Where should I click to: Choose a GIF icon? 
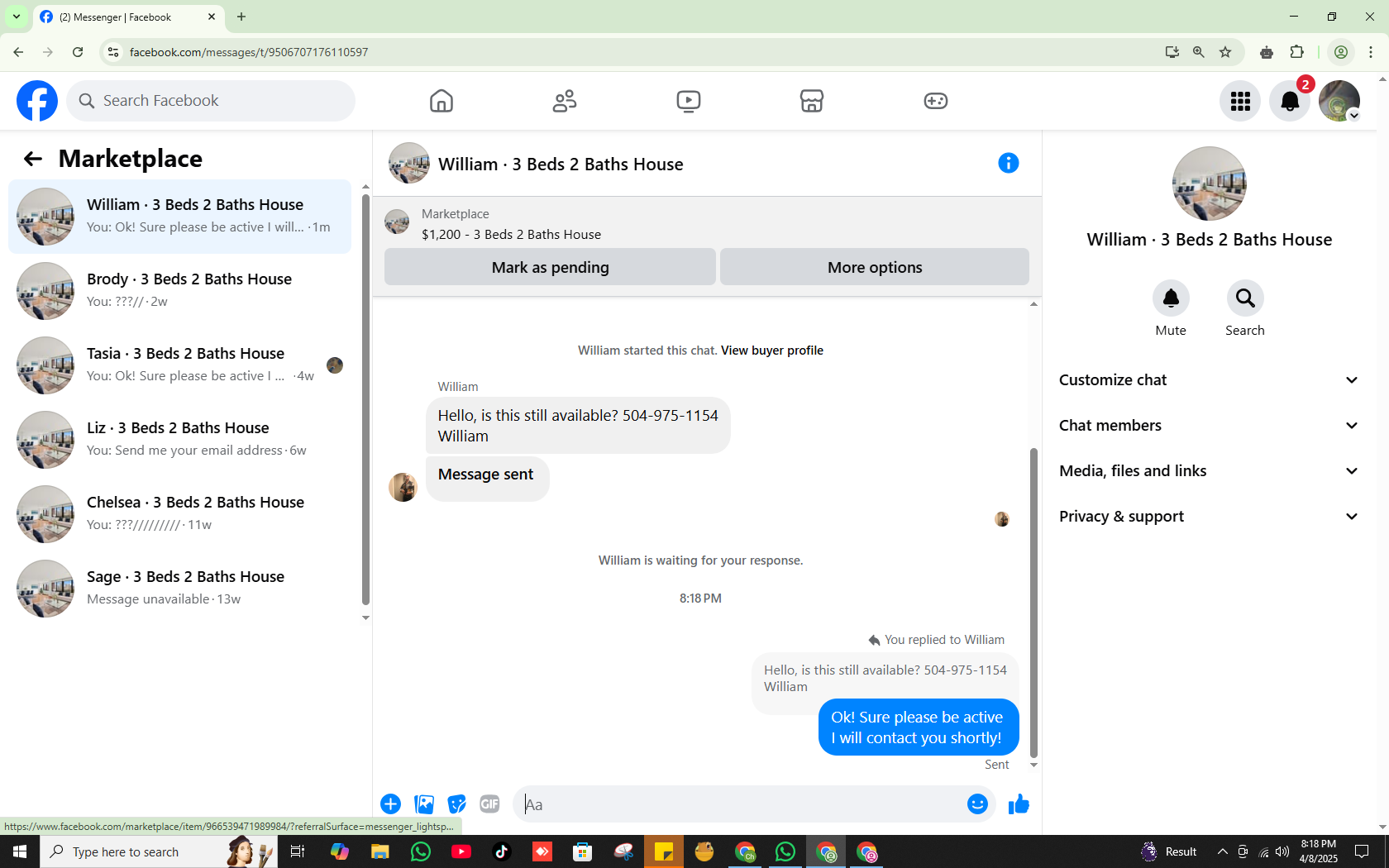tap(489, 804)
